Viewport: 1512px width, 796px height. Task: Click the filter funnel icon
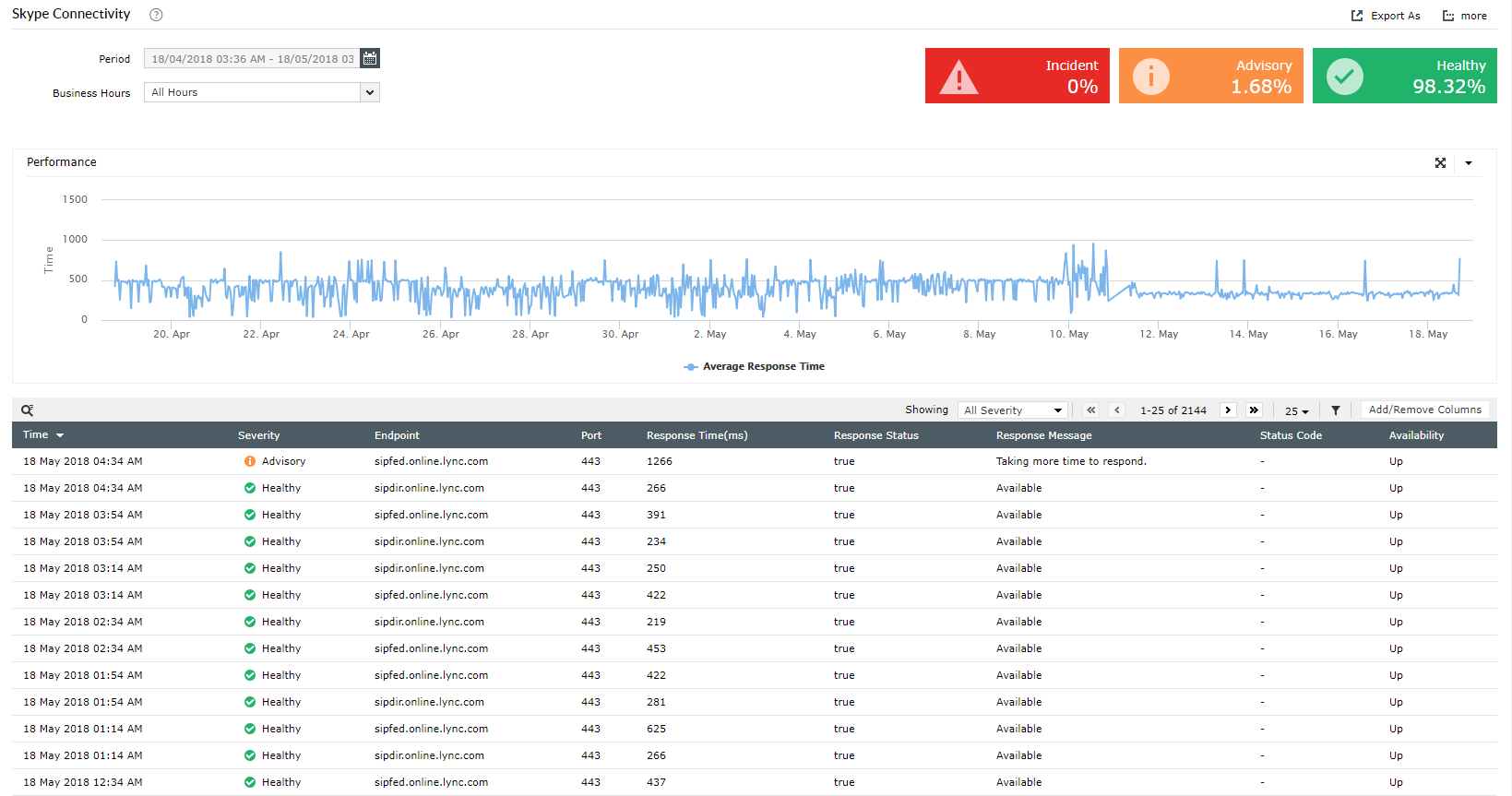[x=1335, y=410]
